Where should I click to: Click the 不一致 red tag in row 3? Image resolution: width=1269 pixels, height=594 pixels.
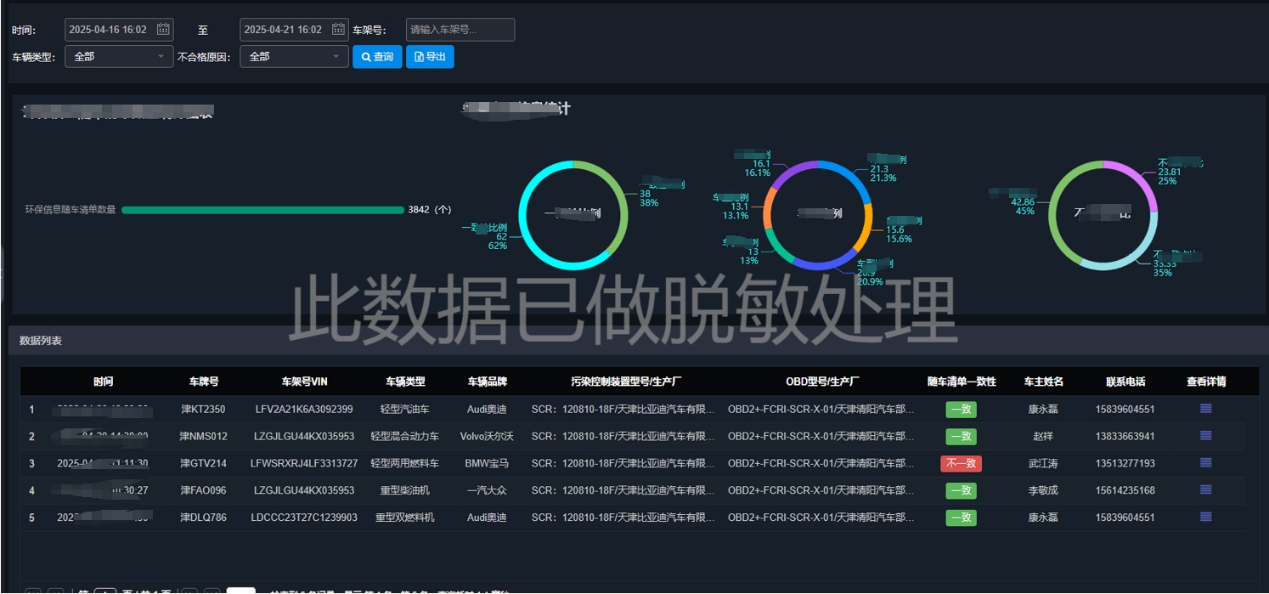[960, 463]
